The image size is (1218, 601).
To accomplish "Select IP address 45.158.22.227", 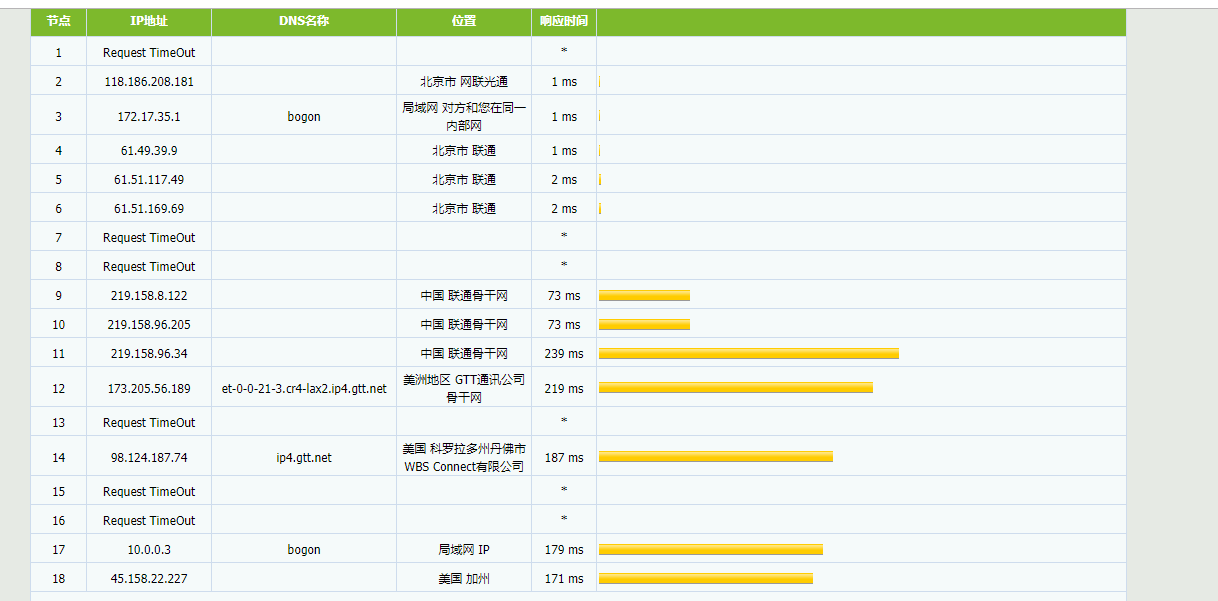I will click(149, 579).
